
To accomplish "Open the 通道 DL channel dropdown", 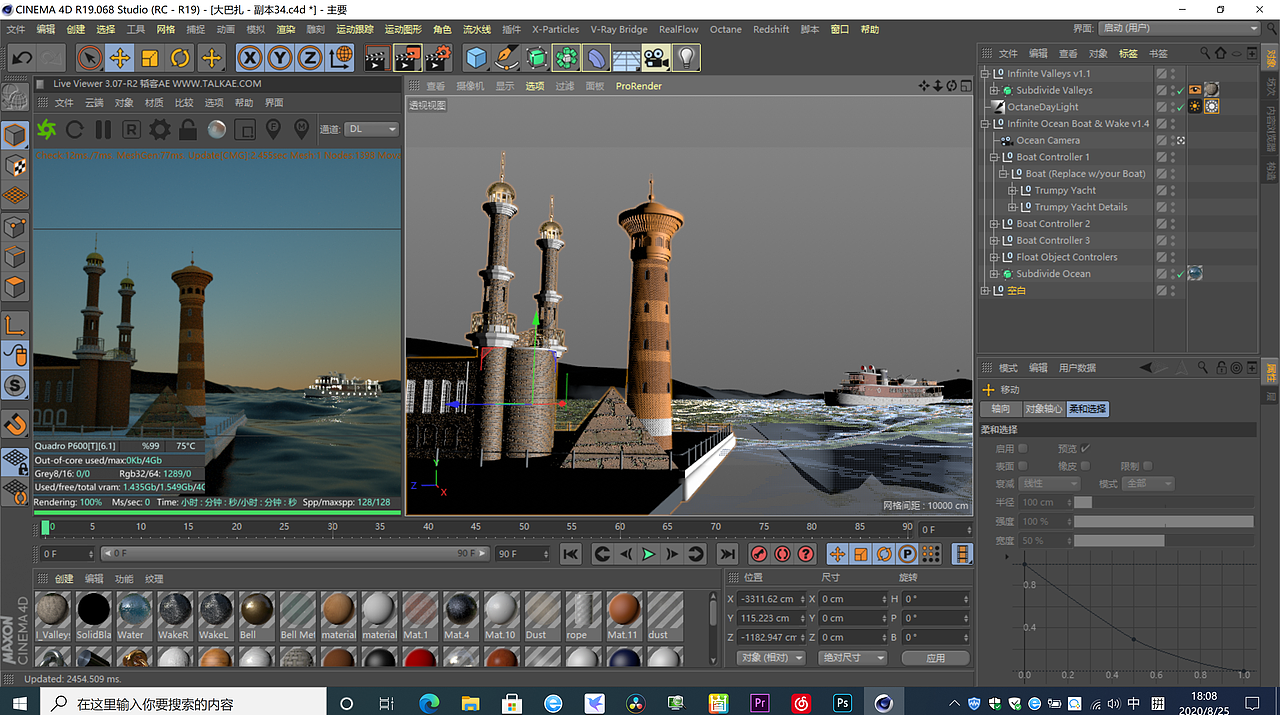I will [x=371, y=129].
